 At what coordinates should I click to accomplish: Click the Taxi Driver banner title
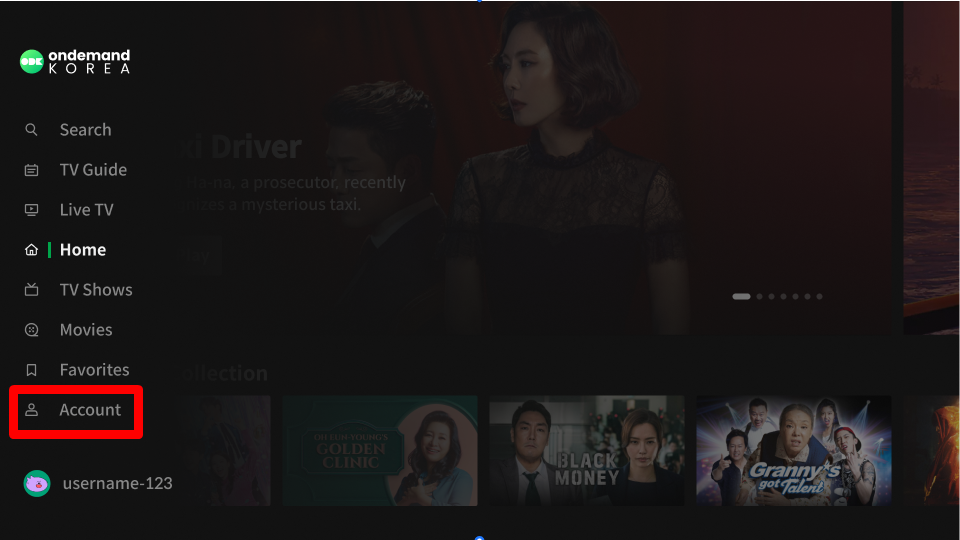click(242, 147)
